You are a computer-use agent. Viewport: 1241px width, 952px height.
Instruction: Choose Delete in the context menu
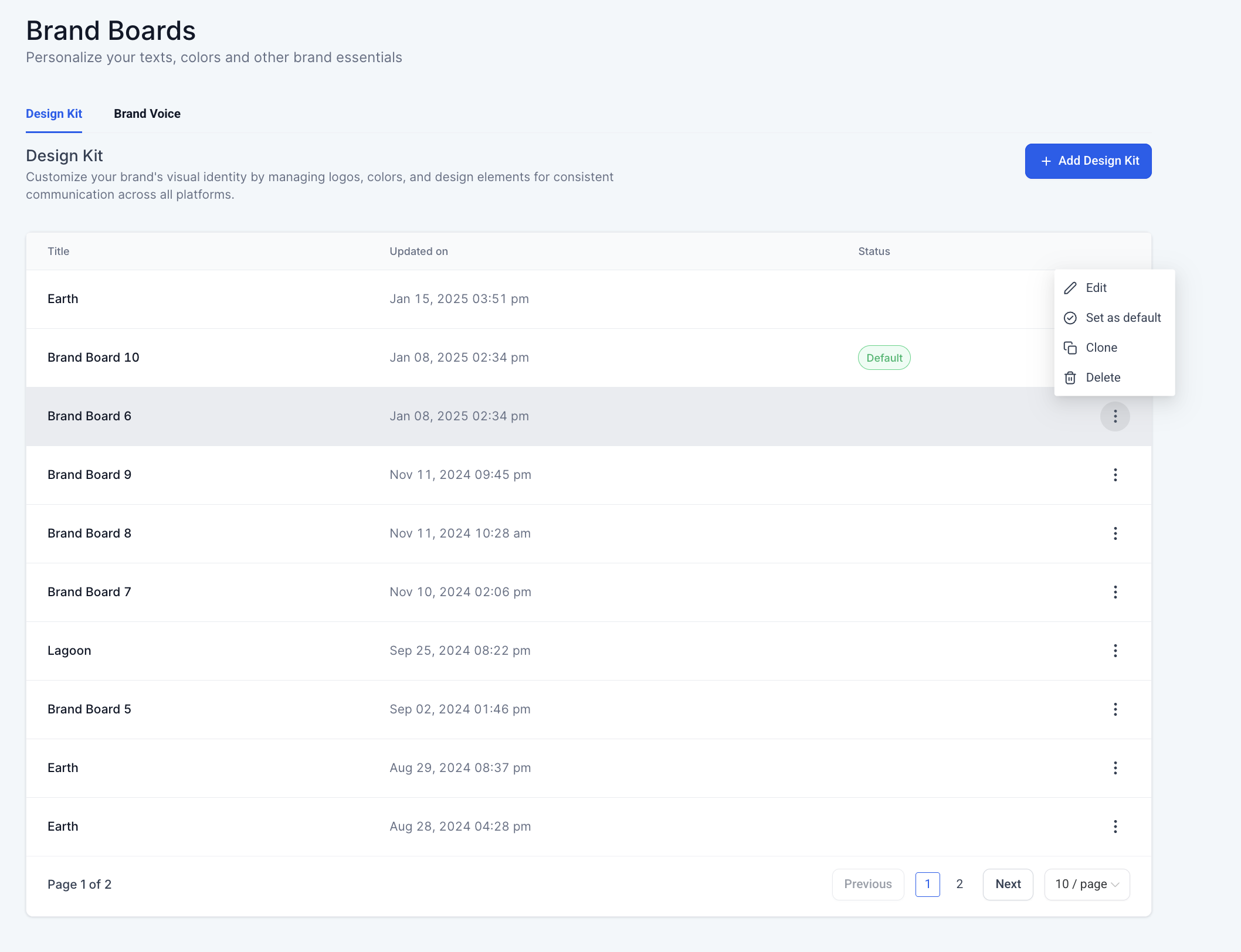pyautogui.click(x=1103, y=378)
